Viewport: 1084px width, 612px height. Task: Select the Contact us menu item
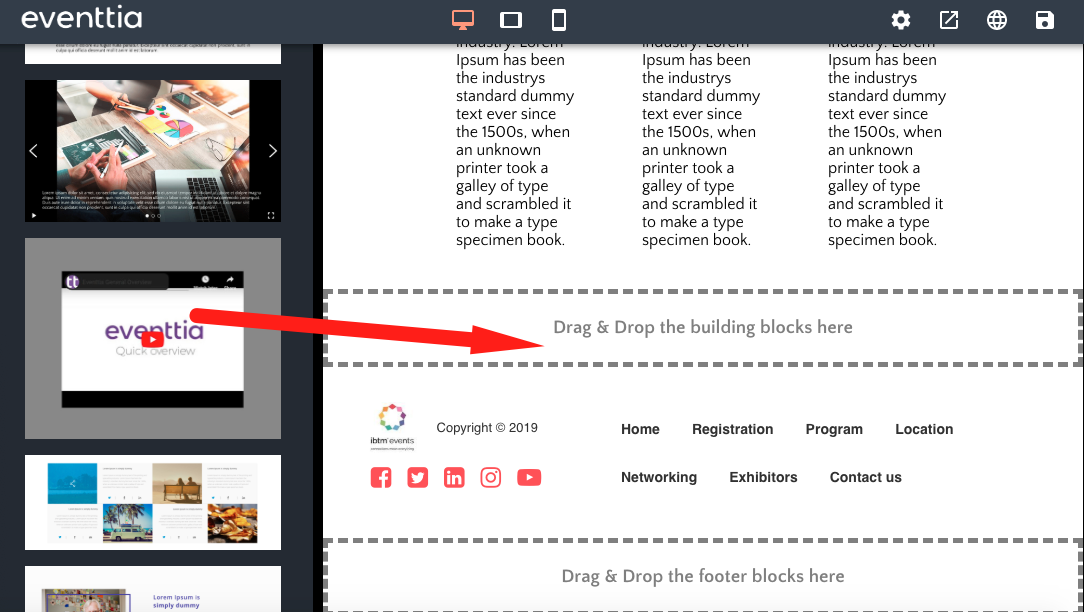(x=865, y=477)
